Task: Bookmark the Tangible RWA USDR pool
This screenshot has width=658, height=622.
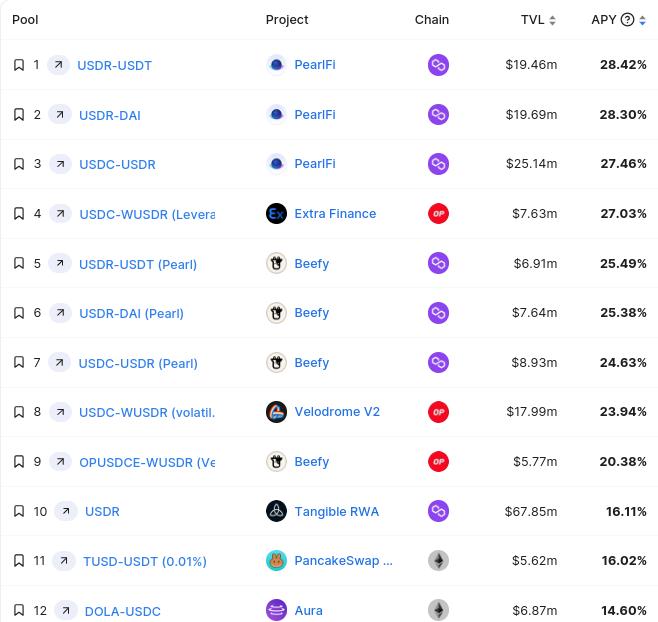Action: 19,511
